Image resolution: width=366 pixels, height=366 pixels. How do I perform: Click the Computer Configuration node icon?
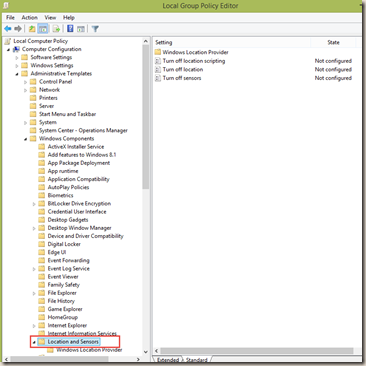coord(16,49)
